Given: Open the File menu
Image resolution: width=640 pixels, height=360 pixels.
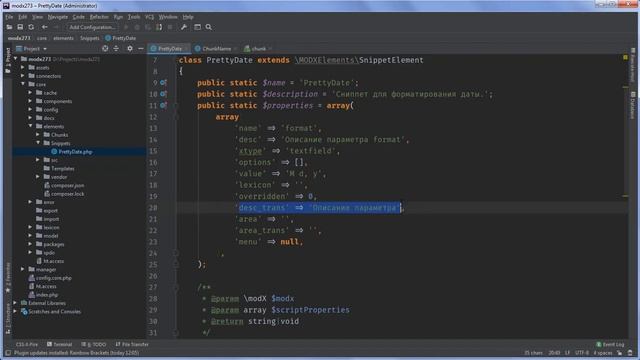Looking at the screenshot, I should tap(9, 17).
